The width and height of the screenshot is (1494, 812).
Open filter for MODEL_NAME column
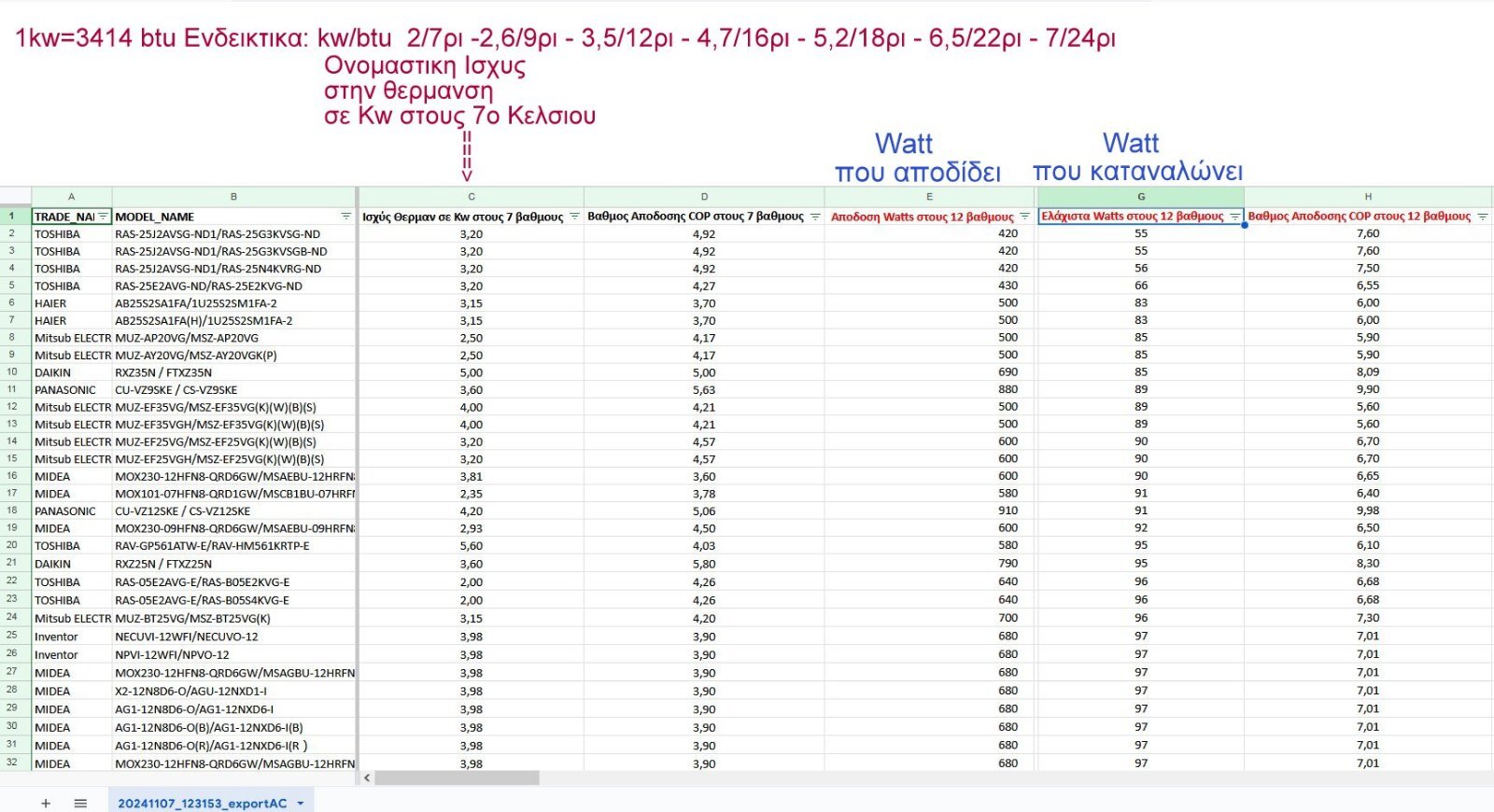pos(345,217)
